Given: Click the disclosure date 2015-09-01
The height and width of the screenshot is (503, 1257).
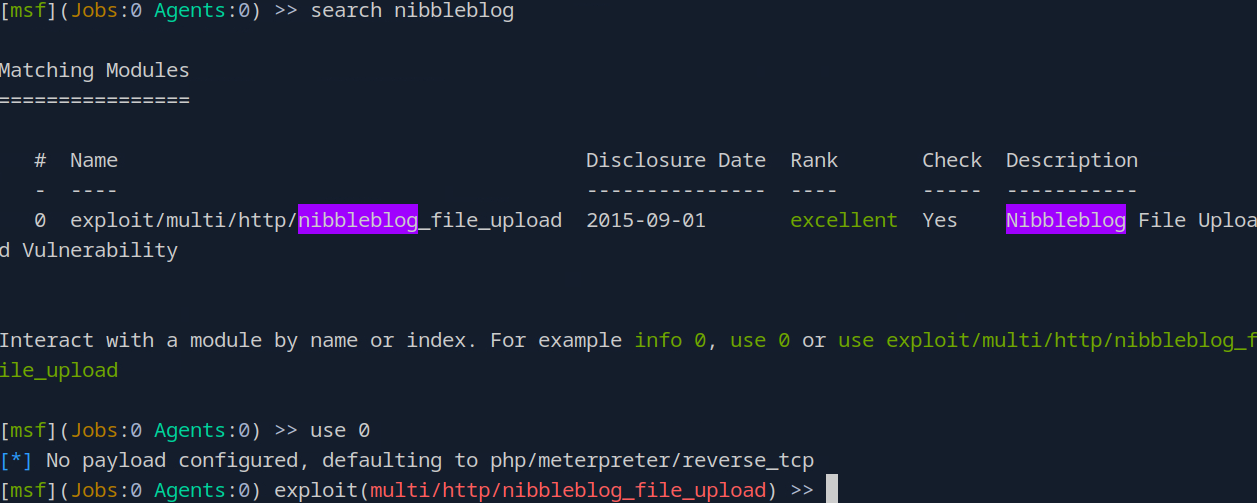Looking at the screenshot, I should click(x=646, y=221).
